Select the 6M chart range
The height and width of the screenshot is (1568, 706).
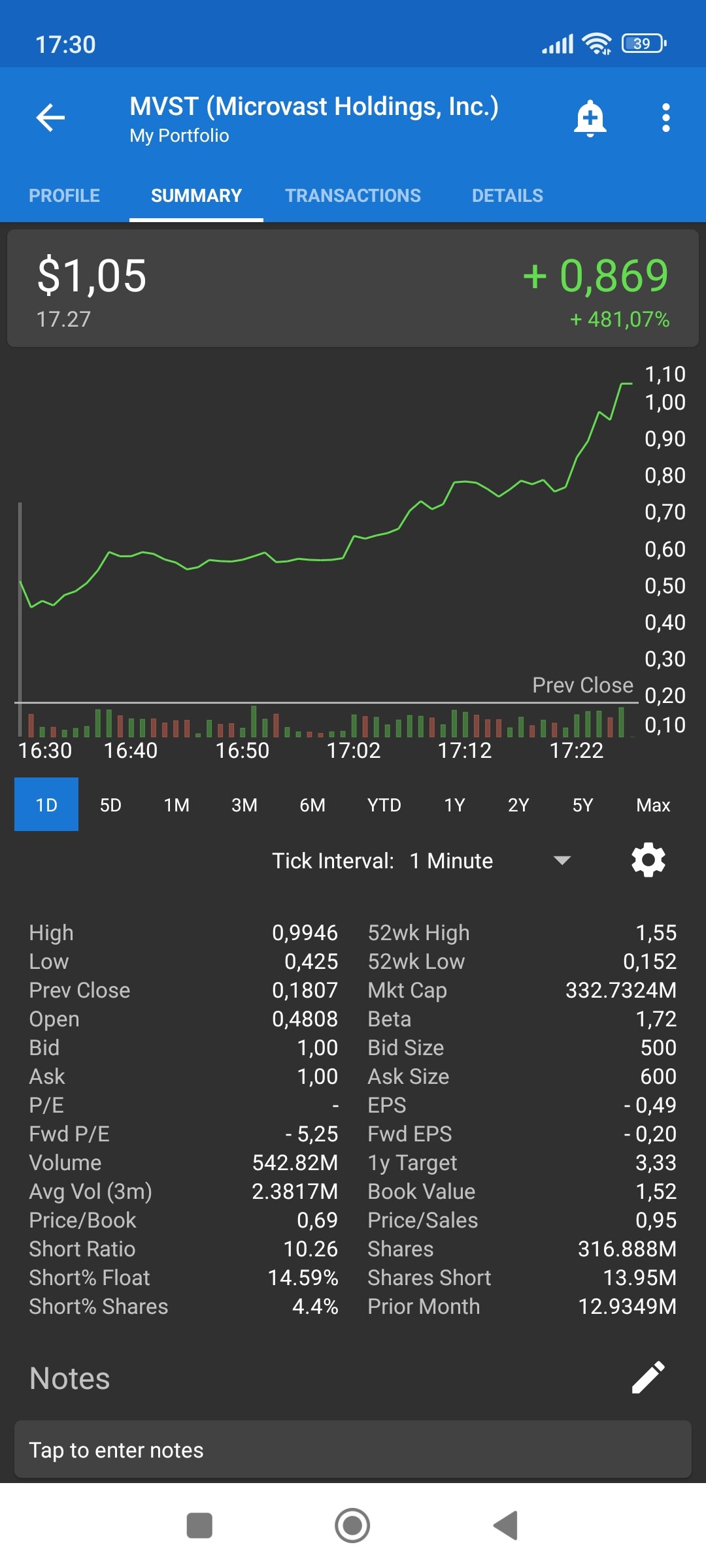312,804
